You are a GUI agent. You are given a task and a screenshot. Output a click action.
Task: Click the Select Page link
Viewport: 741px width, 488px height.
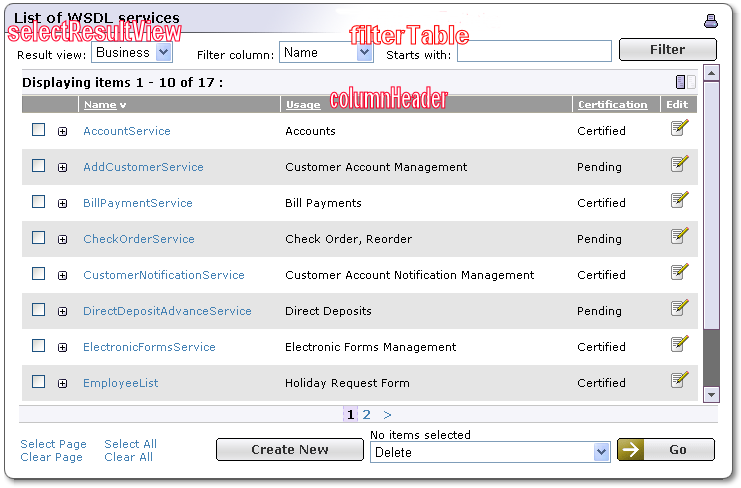click(53, 444)
